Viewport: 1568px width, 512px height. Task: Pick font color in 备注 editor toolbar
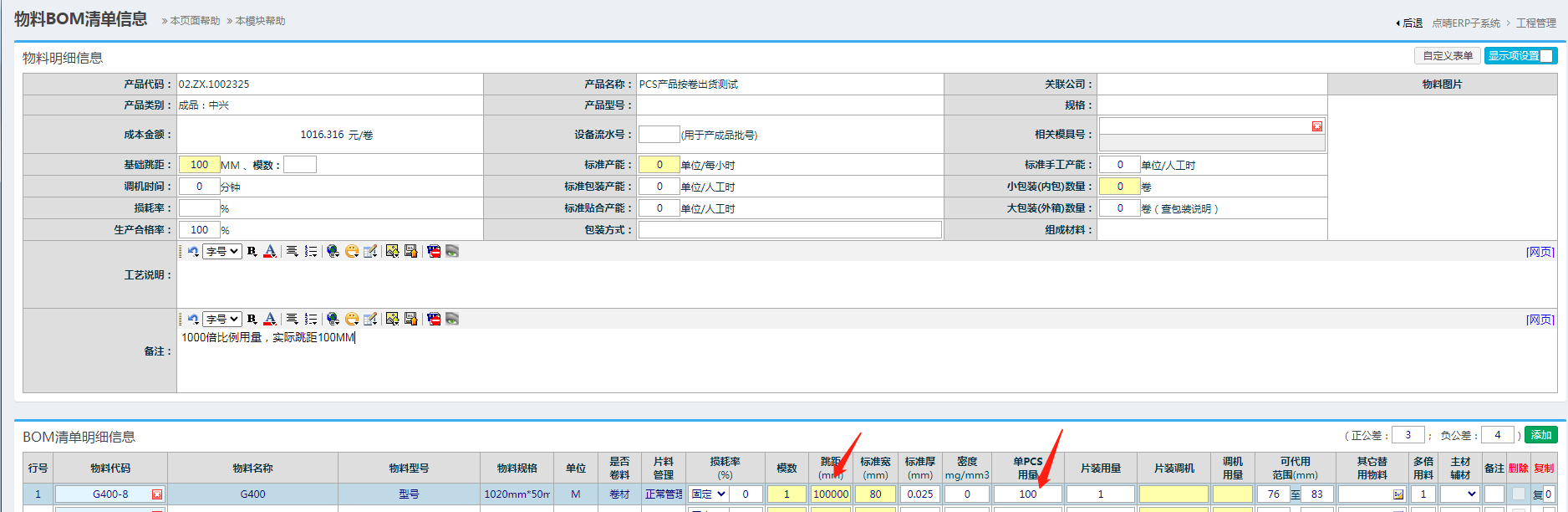click(x=270, y=319)
